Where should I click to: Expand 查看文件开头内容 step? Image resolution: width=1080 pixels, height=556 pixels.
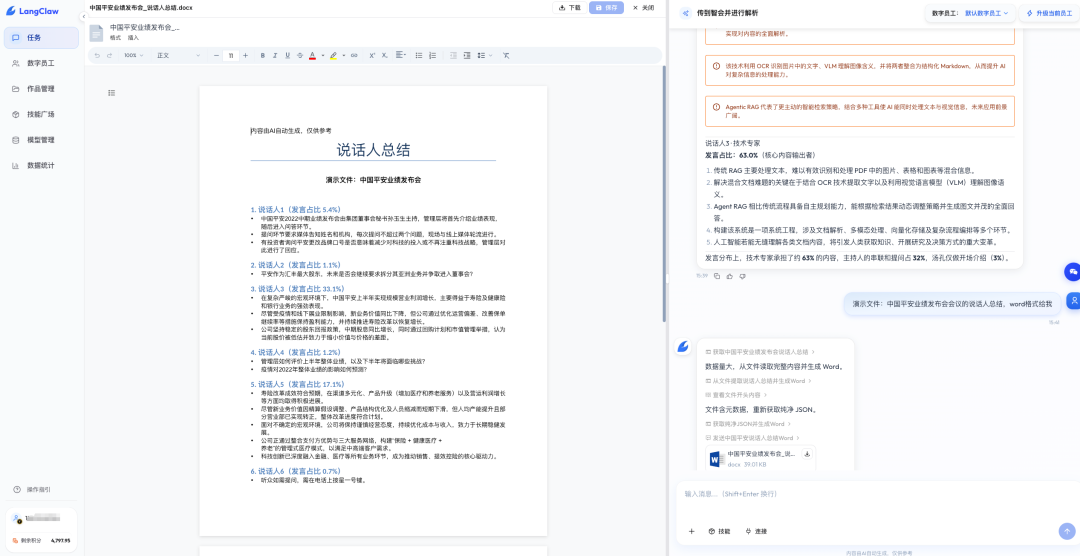click(736, 395)
